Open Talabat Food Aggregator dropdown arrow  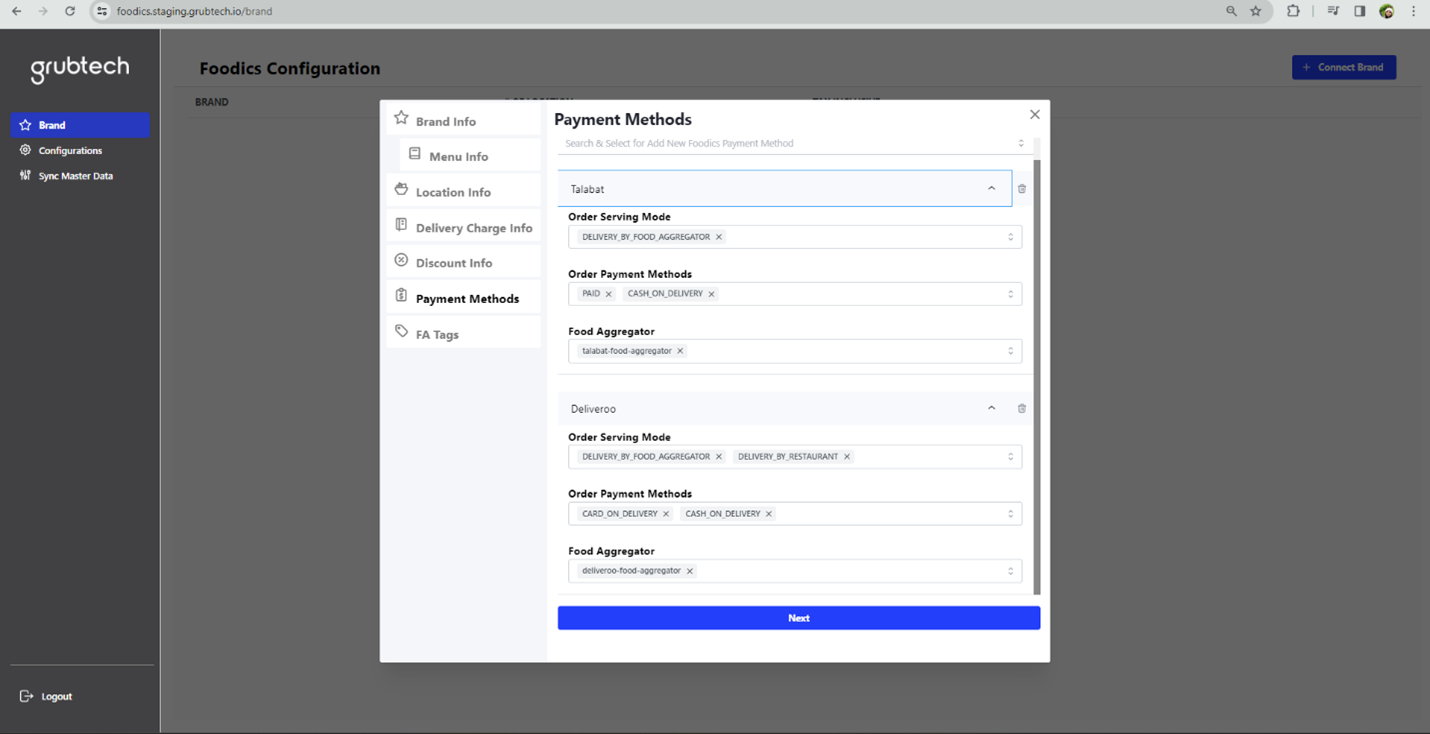[1010, 351]
